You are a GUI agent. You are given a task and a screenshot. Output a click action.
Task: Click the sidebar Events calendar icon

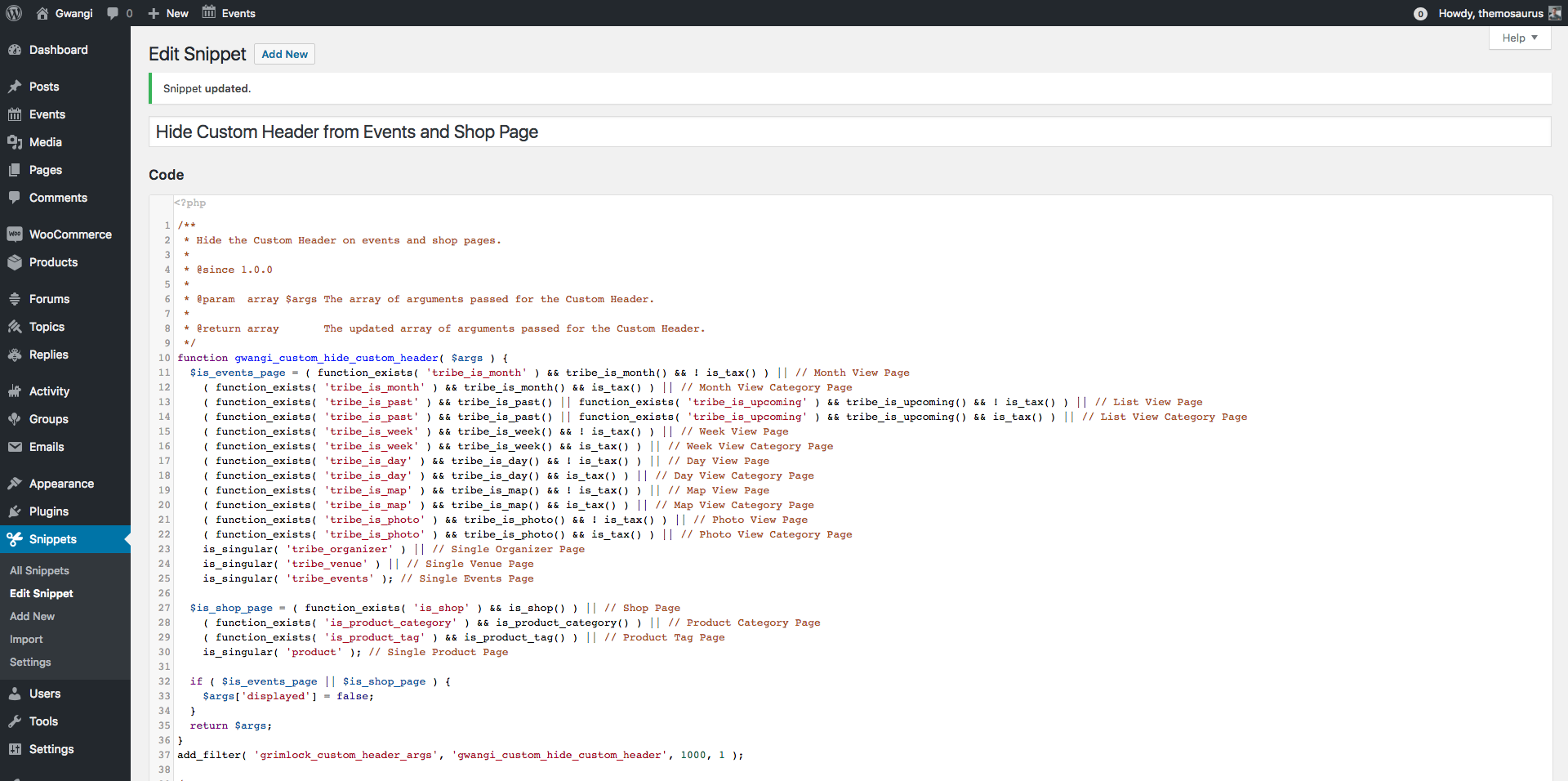[x=15, y=114]
